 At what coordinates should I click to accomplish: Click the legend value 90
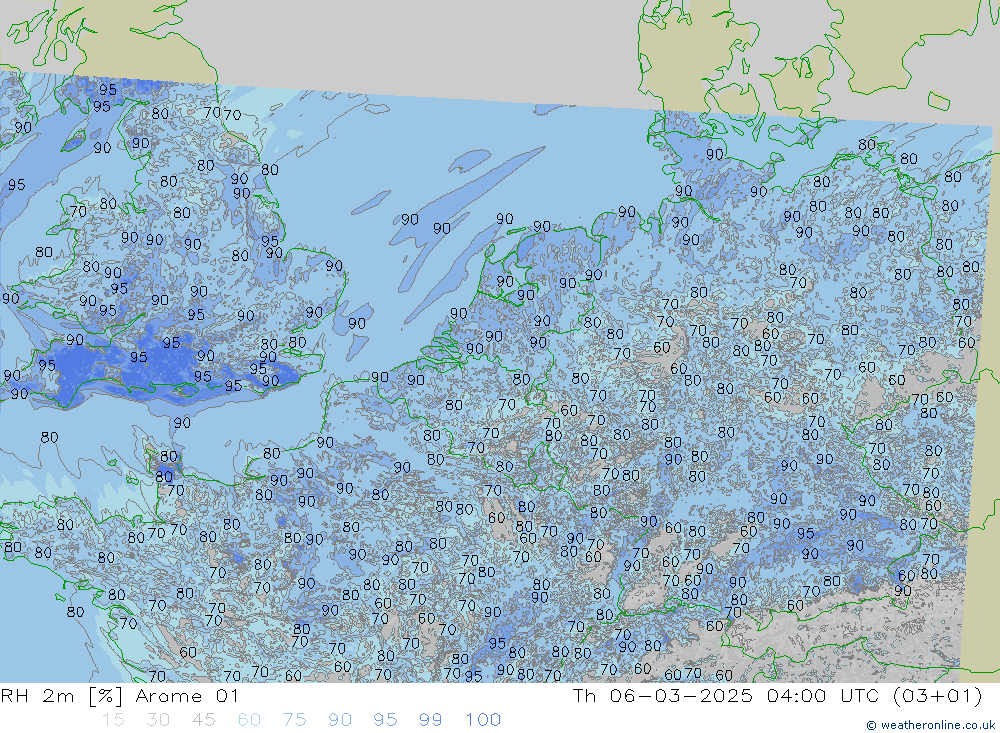coord(340,720)
